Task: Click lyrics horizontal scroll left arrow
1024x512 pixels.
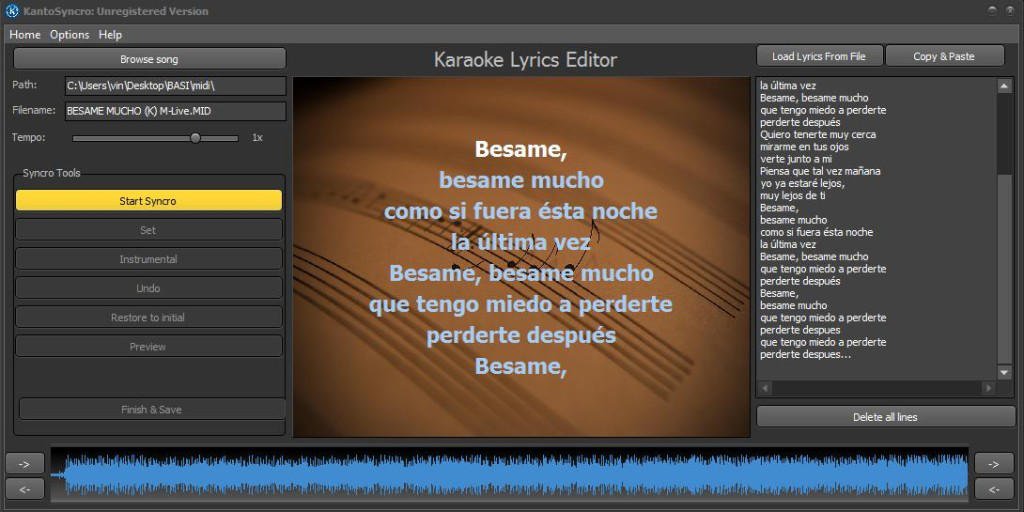Action: click(x=764, y=388)
